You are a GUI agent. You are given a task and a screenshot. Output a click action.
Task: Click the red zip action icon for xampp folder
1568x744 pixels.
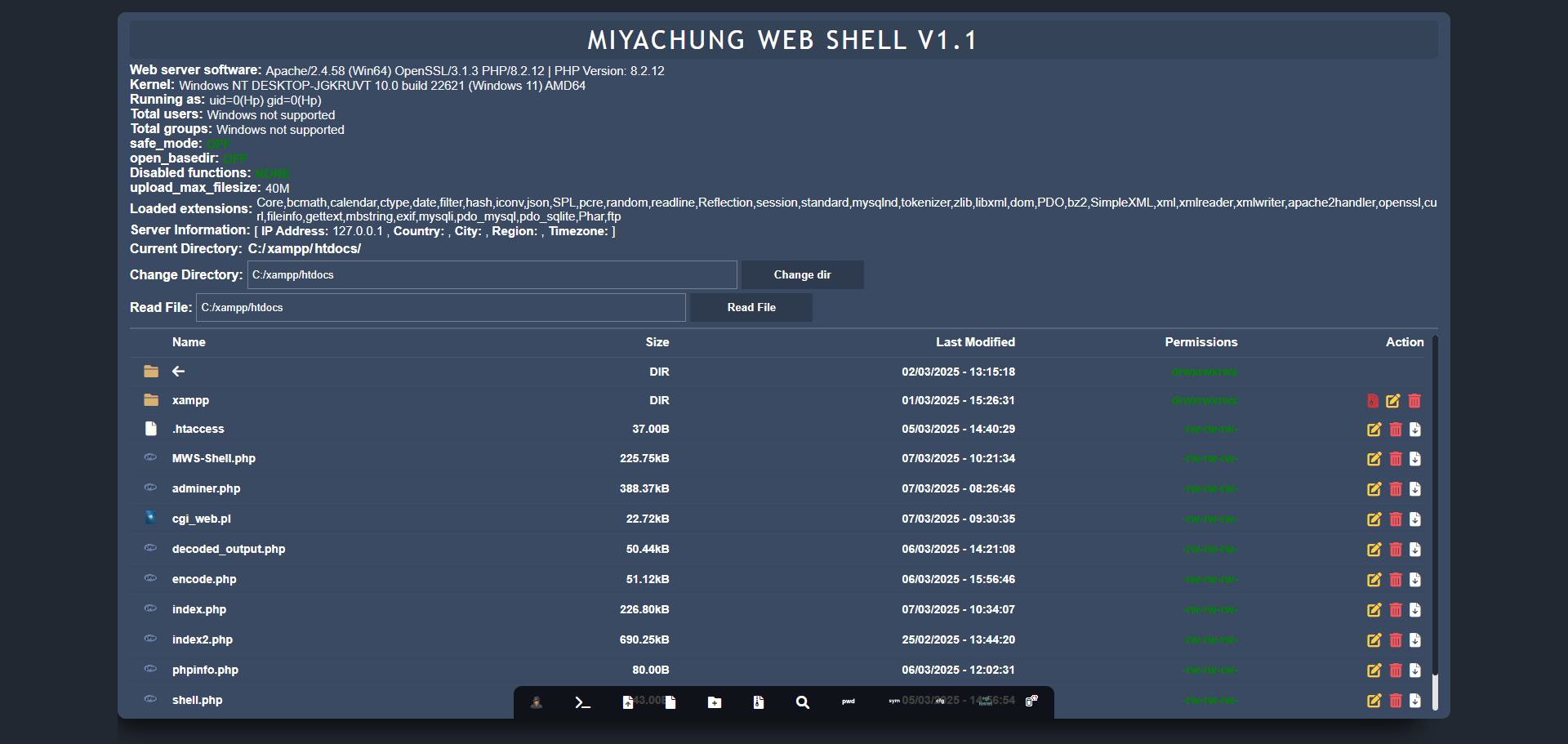point(1372,401)
